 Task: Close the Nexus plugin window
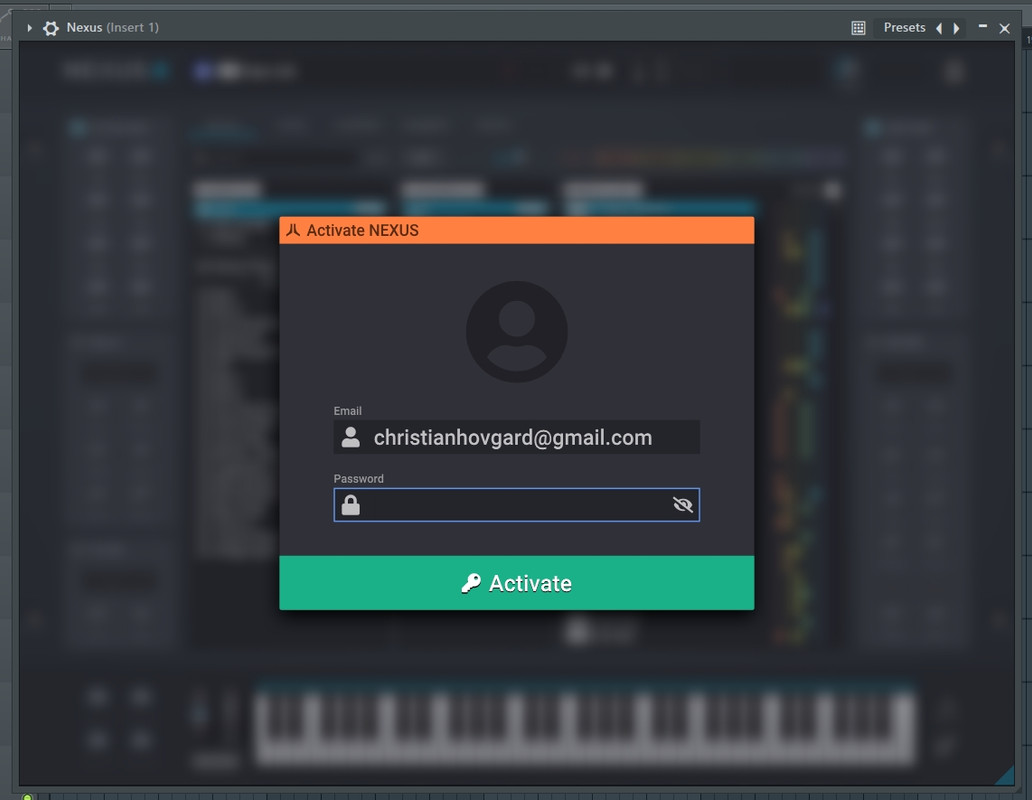pos(1004,28)
